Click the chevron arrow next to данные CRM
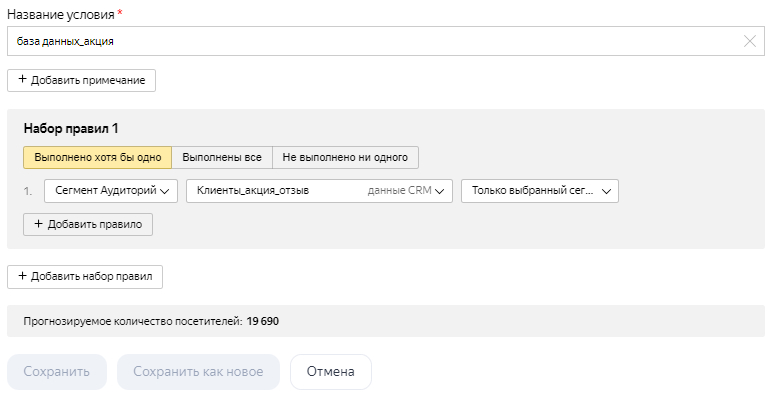780x407 pixels. coord(441,191)
